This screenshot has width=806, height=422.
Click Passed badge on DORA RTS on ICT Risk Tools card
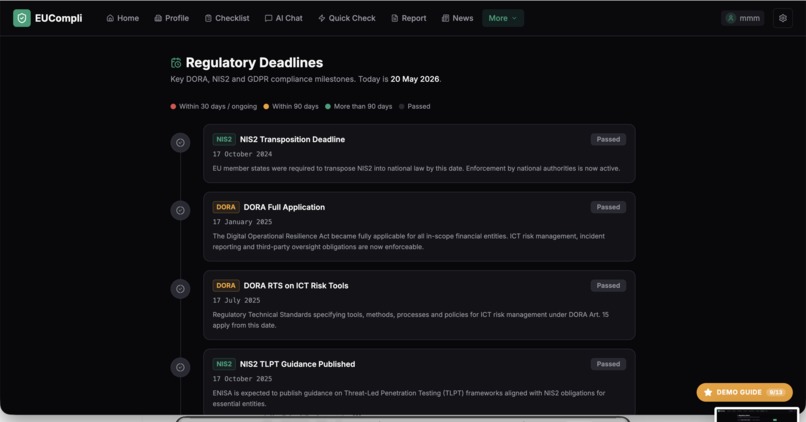pyautogui.click(x=608, y=285)
